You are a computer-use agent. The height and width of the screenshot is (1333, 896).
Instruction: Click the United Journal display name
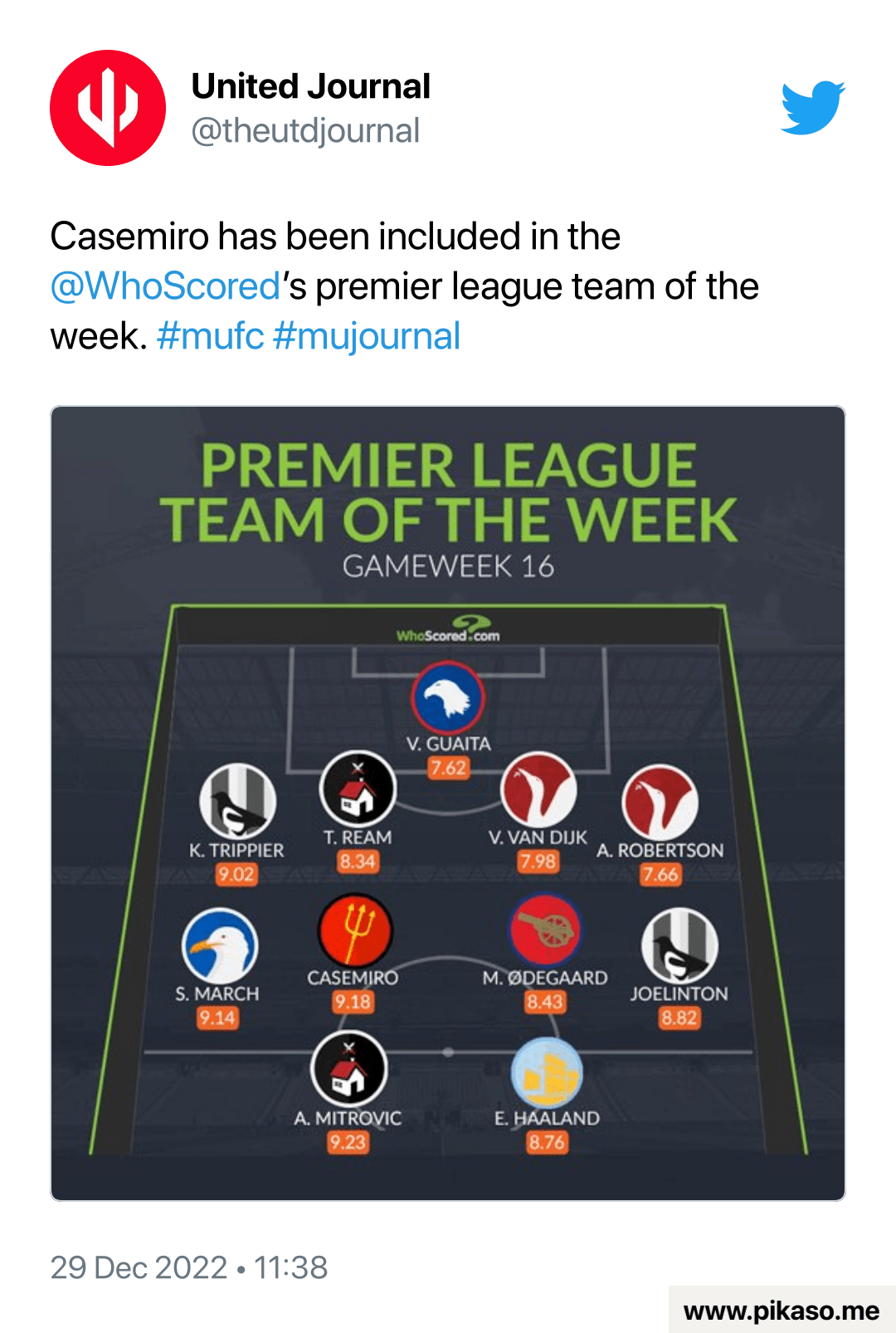[x=310, y=86]
